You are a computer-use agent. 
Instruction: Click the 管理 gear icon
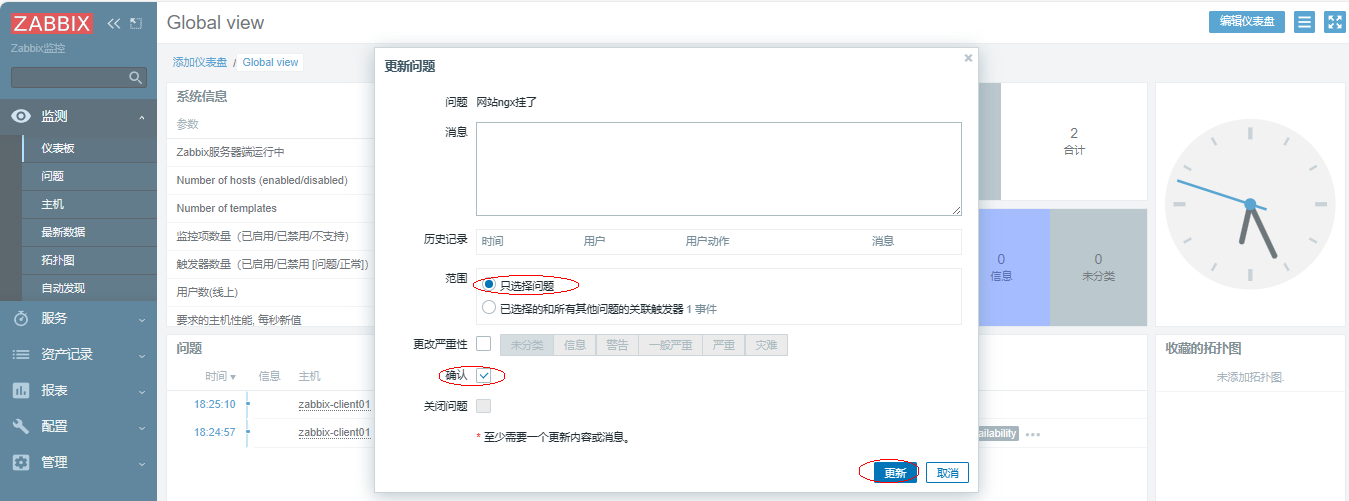[x=20, y=462]
